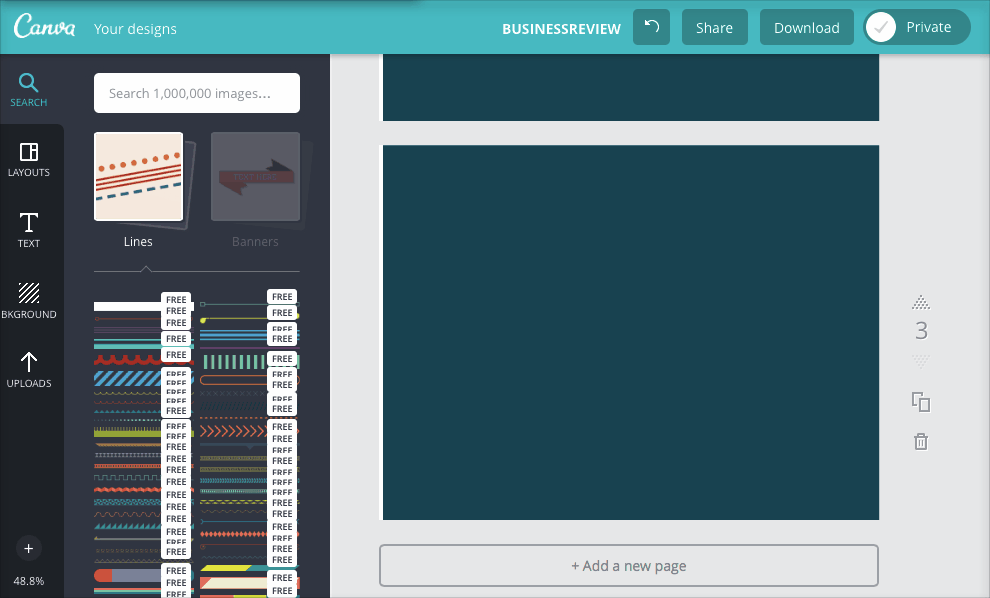Move page down with lower triangle arrow

pyautogui.click(x=921, y=360)
